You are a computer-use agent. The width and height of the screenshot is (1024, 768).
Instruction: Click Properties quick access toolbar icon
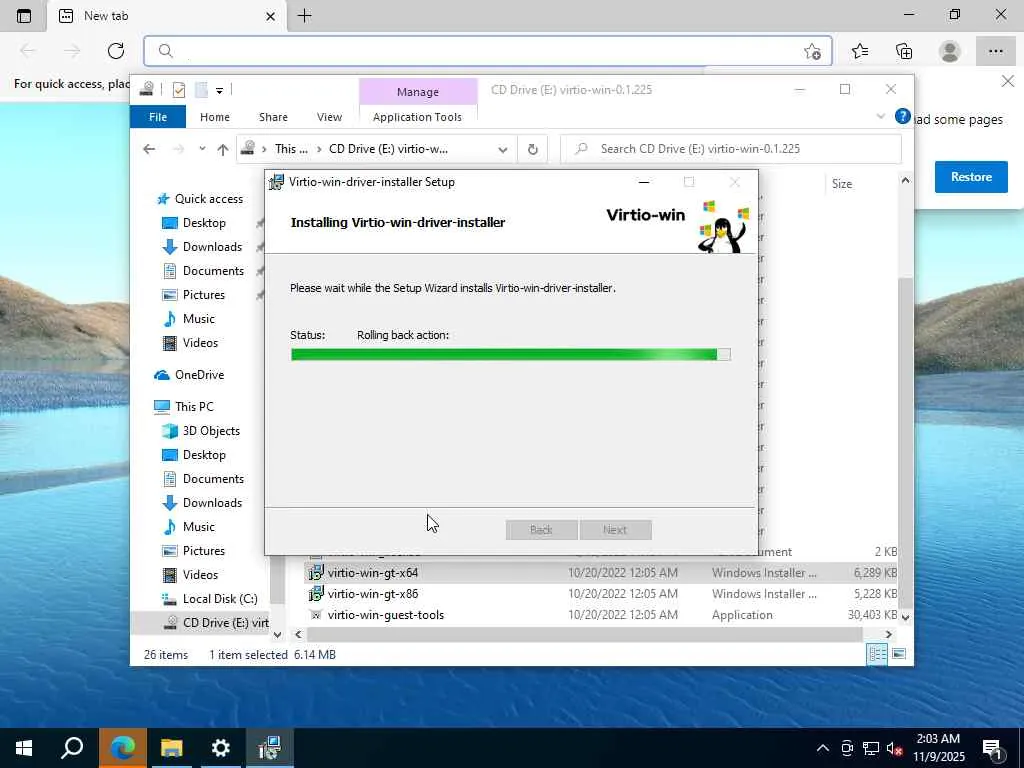click(x=178, y=90)
